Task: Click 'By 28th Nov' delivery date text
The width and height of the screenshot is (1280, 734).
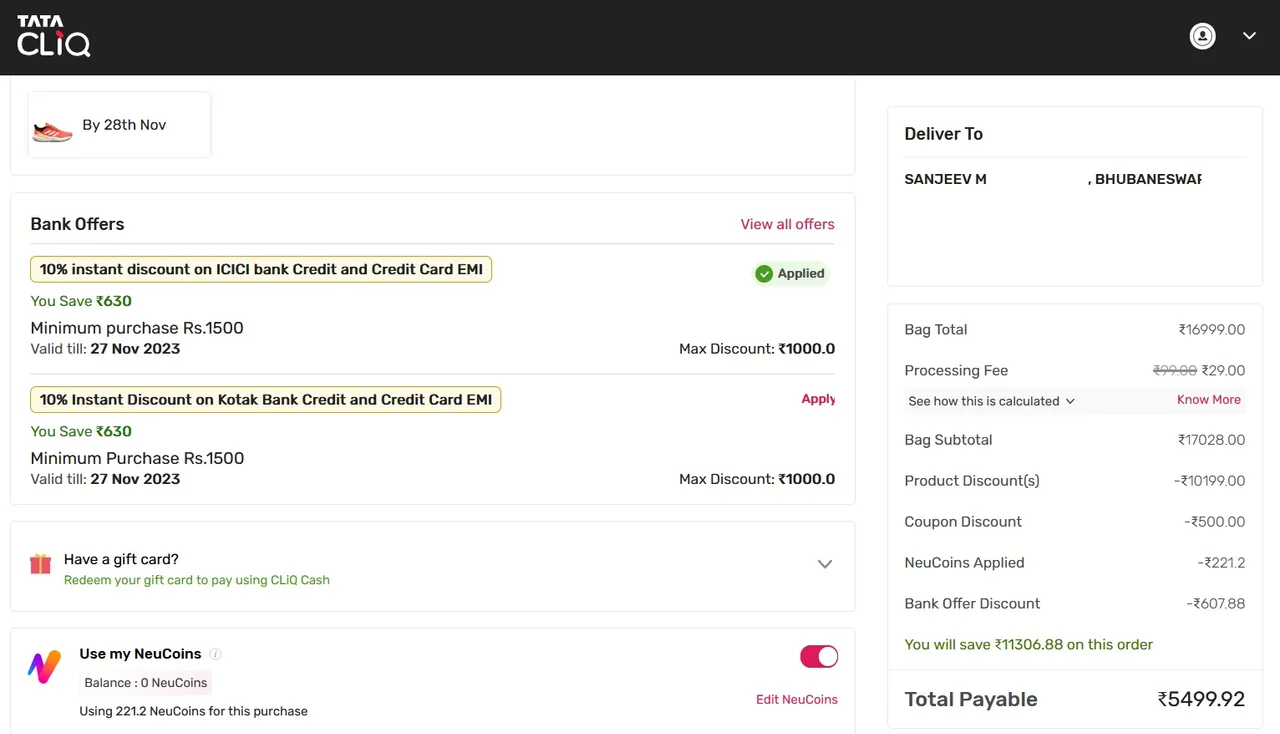Action: tap(124, 125)
